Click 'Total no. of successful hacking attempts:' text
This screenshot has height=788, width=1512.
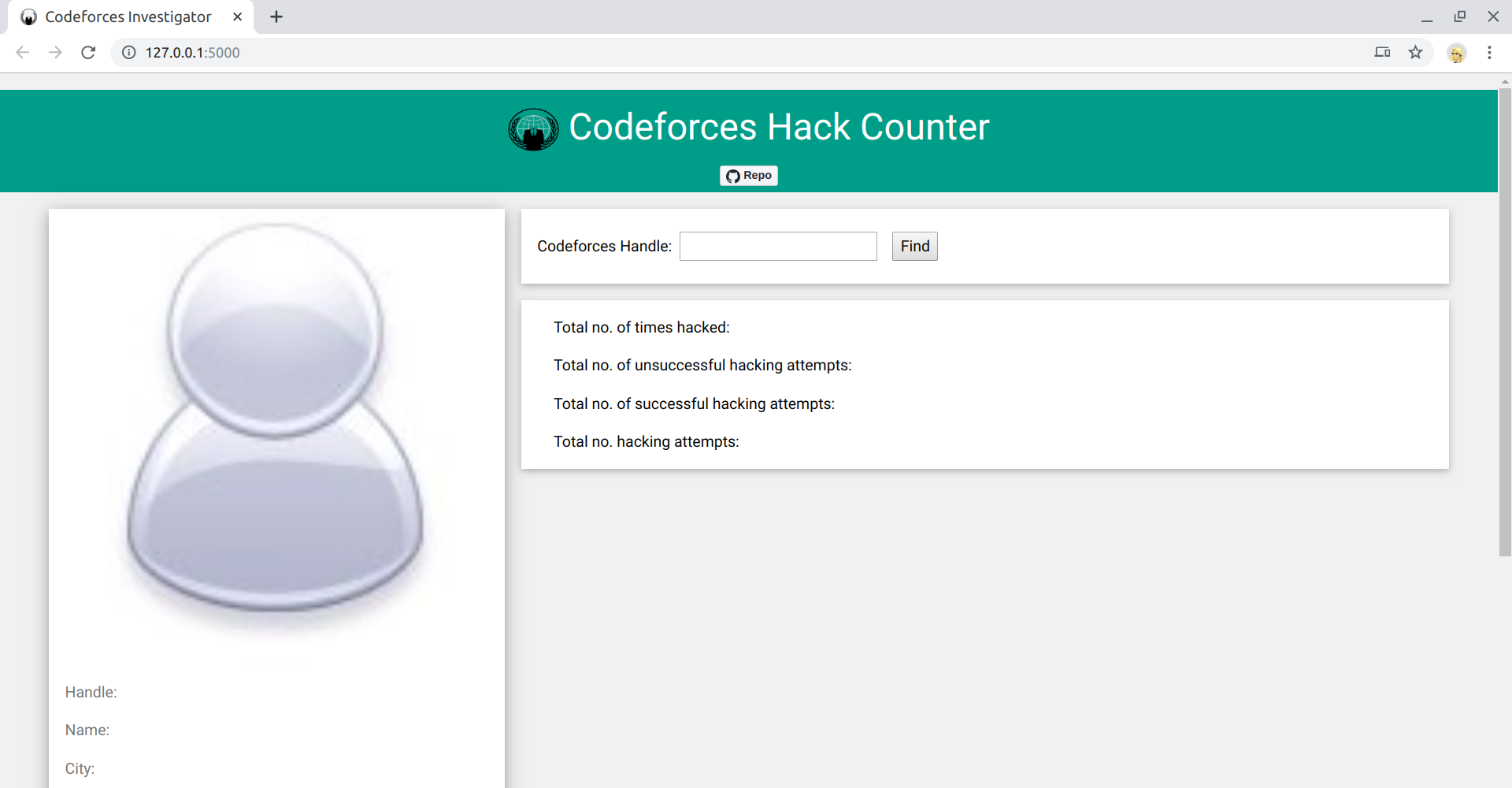694,403
